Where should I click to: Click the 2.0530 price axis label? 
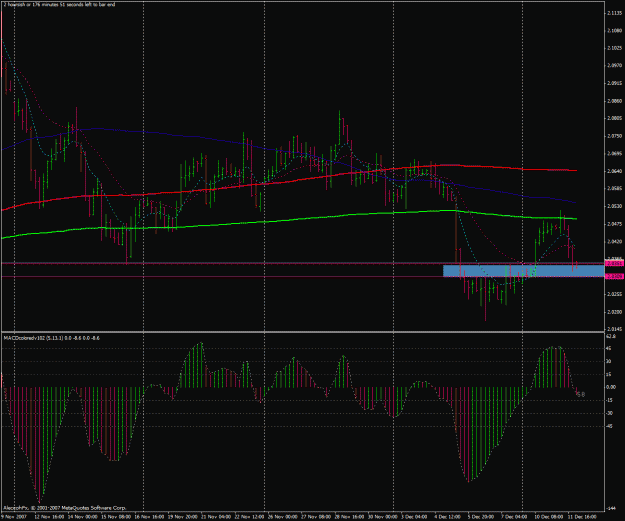pos(614,206)
